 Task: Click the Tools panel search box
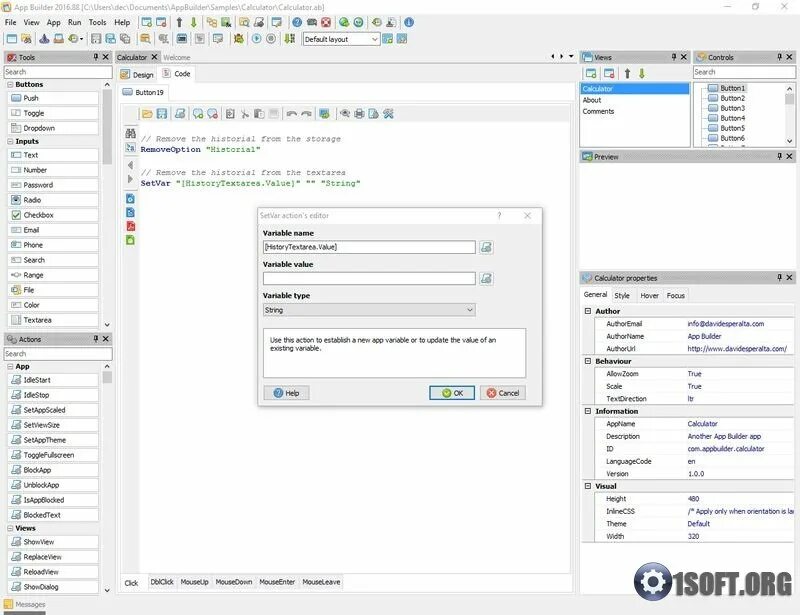(58, 72)
